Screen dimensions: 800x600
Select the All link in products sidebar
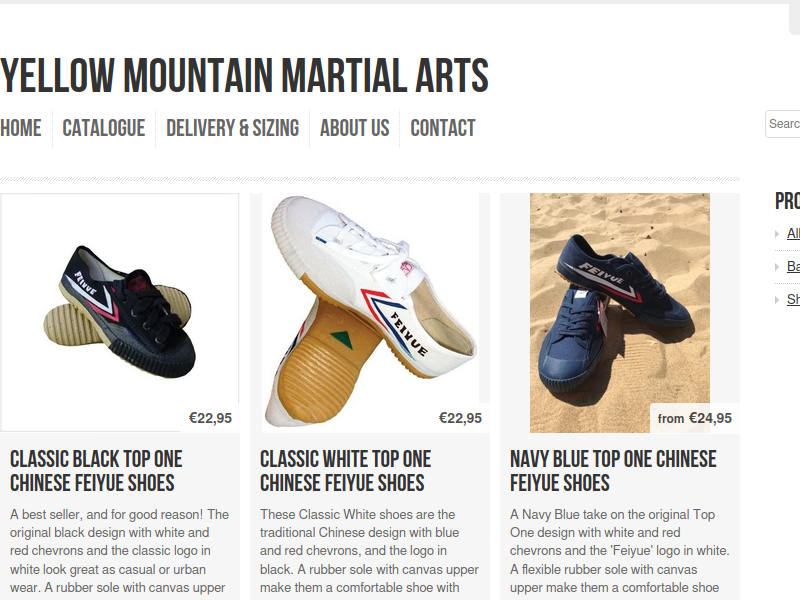pos(793,233)
